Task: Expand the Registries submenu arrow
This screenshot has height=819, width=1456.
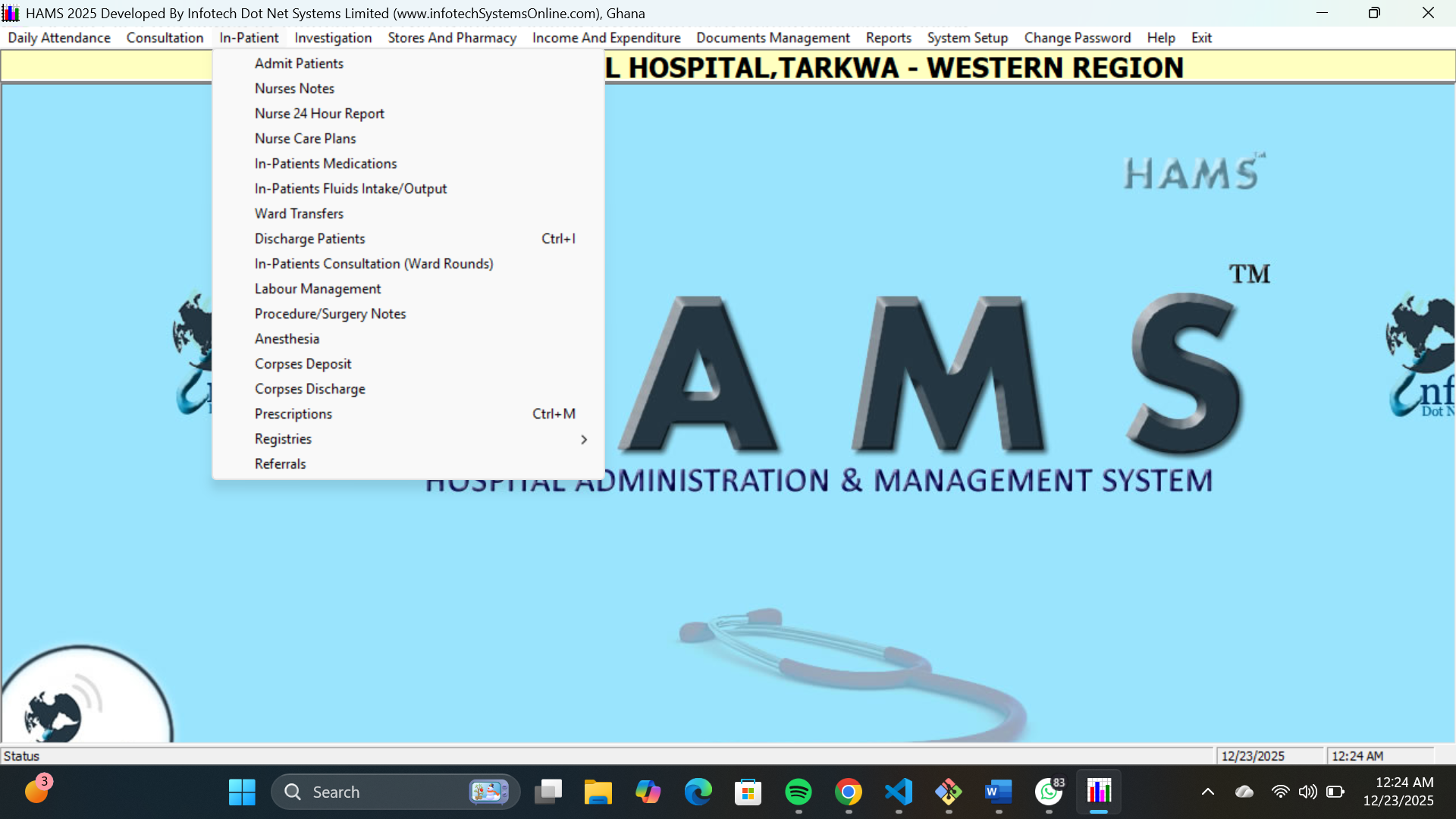Action: coord(583,439)
